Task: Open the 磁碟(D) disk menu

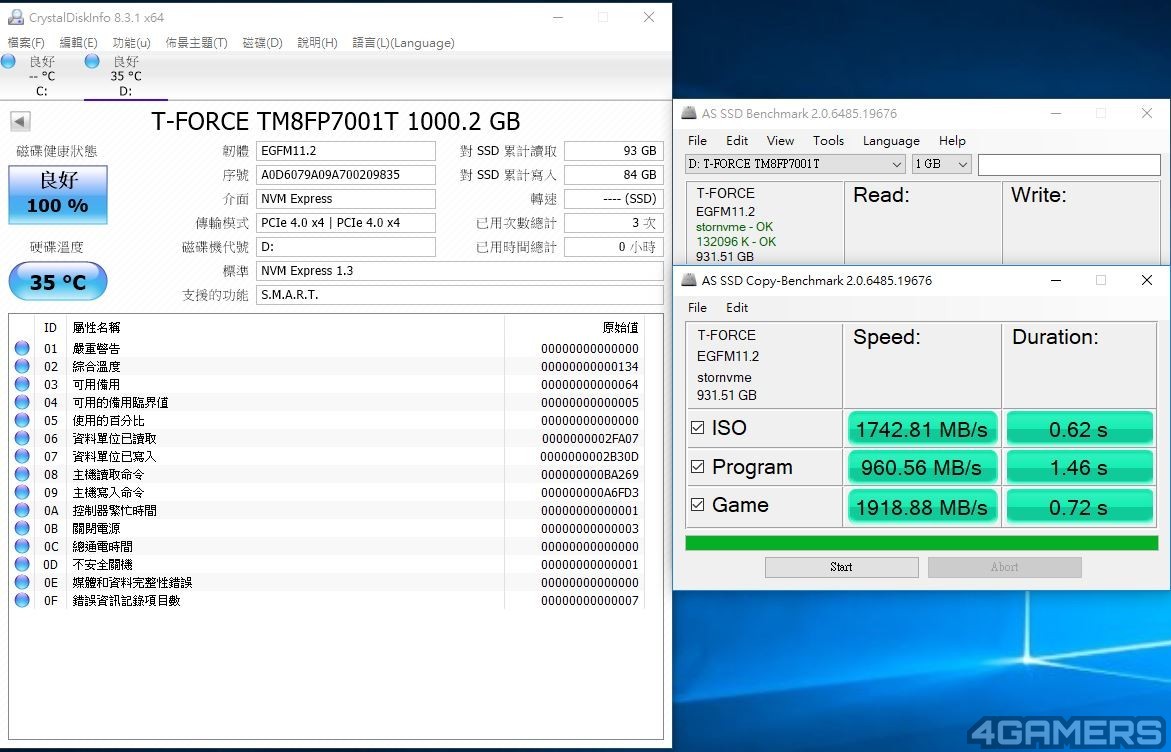Action: pos(262,43)
